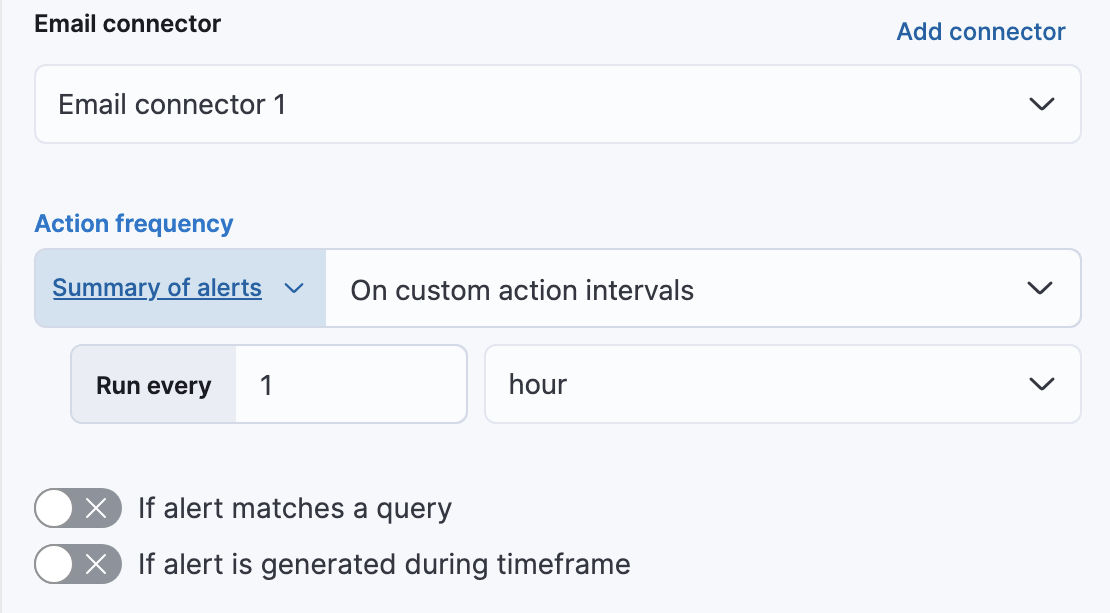The width and height of the screenshot is (1110, 613).
Task: Click the Add connector link
Action: point(980,31)
